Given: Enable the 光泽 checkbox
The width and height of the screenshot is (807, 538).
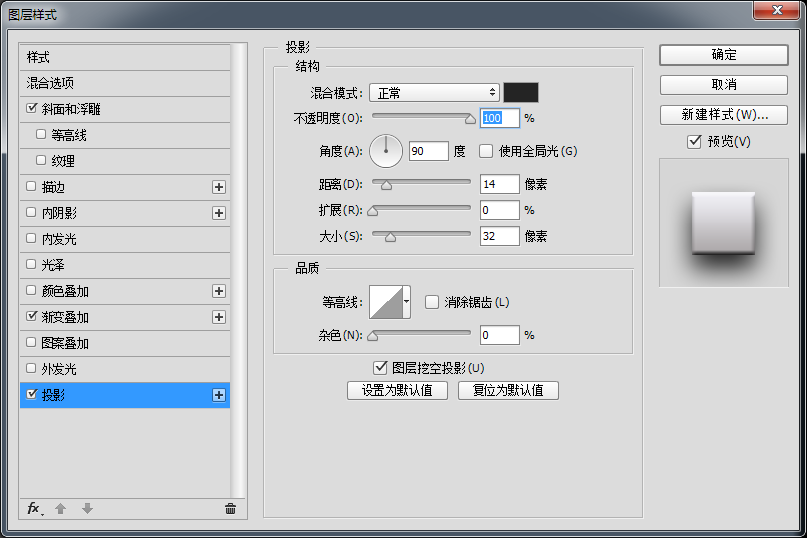Looking at the screenshot, I should click(31, 264).
